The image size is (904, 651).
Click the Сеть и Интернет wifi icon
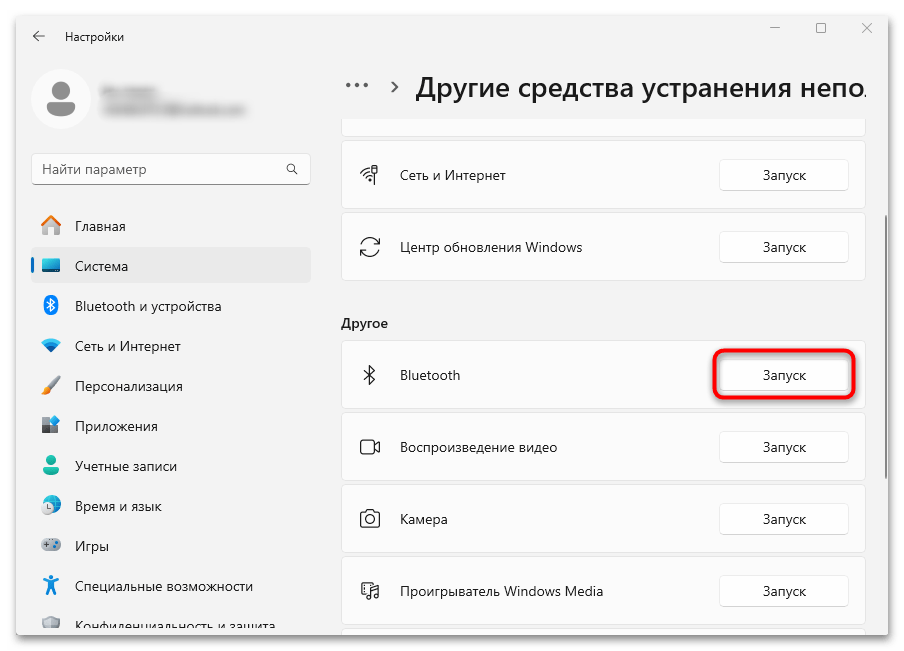point(51,346)
